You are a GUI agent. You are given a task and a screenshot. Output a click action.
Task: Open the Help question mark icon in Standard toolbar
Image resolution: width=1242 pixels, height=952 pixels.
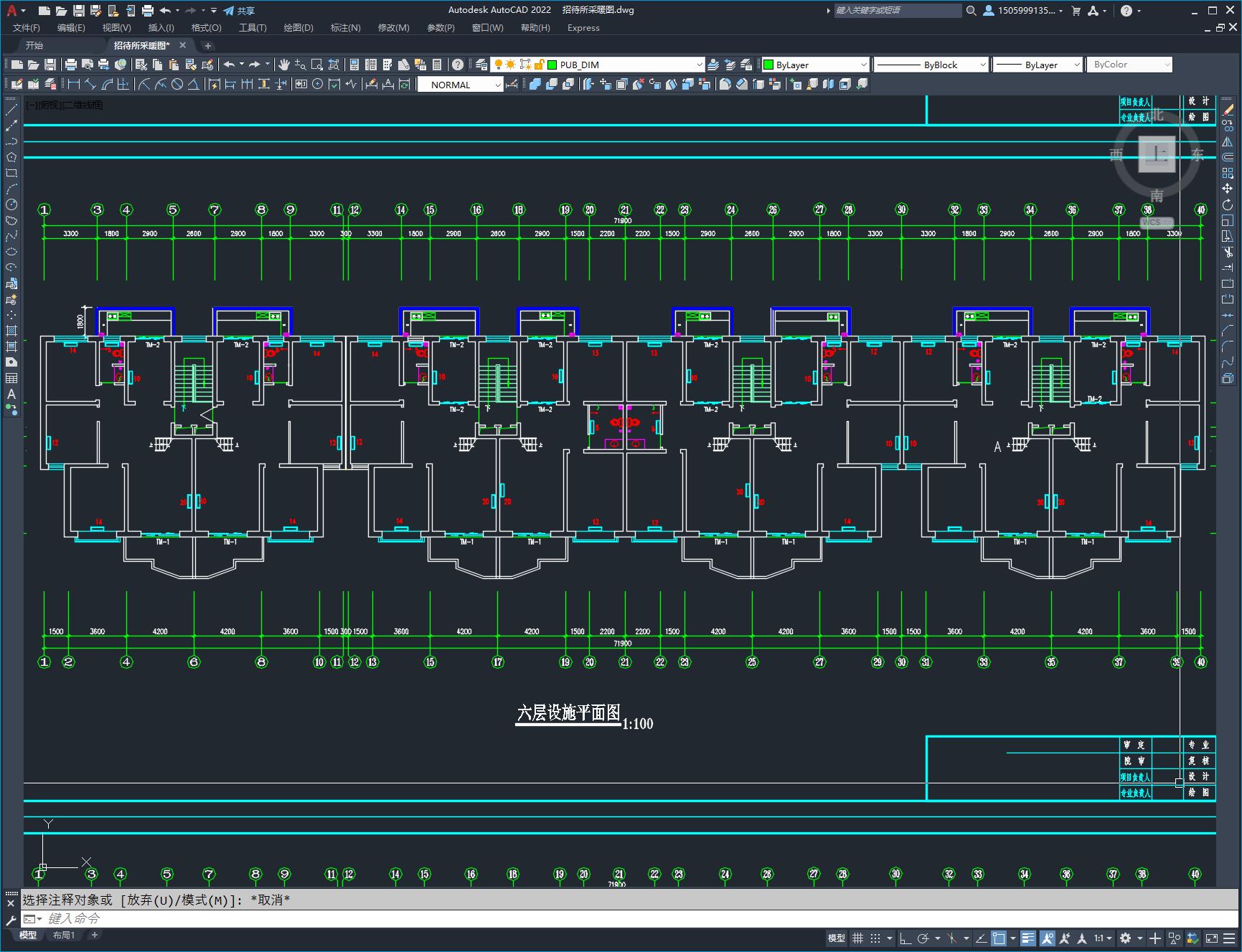(458, 65)
